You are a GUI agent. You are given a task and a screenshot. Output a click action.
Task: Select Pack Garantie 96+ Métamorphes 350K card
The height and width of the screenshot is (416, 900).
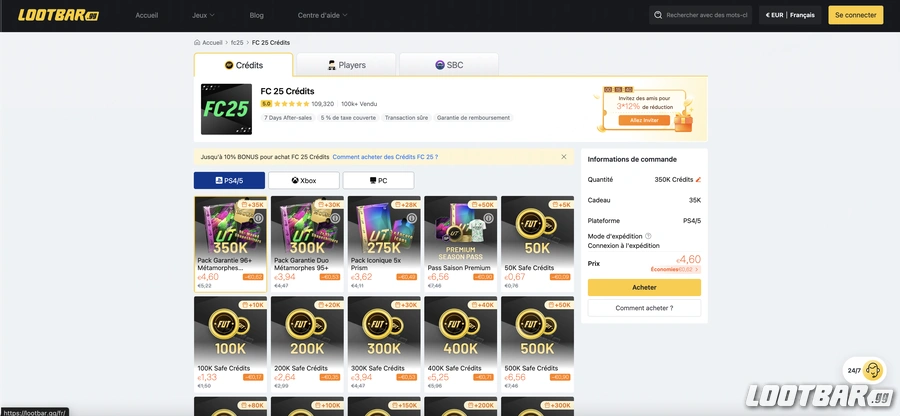(x=231, y=244)
